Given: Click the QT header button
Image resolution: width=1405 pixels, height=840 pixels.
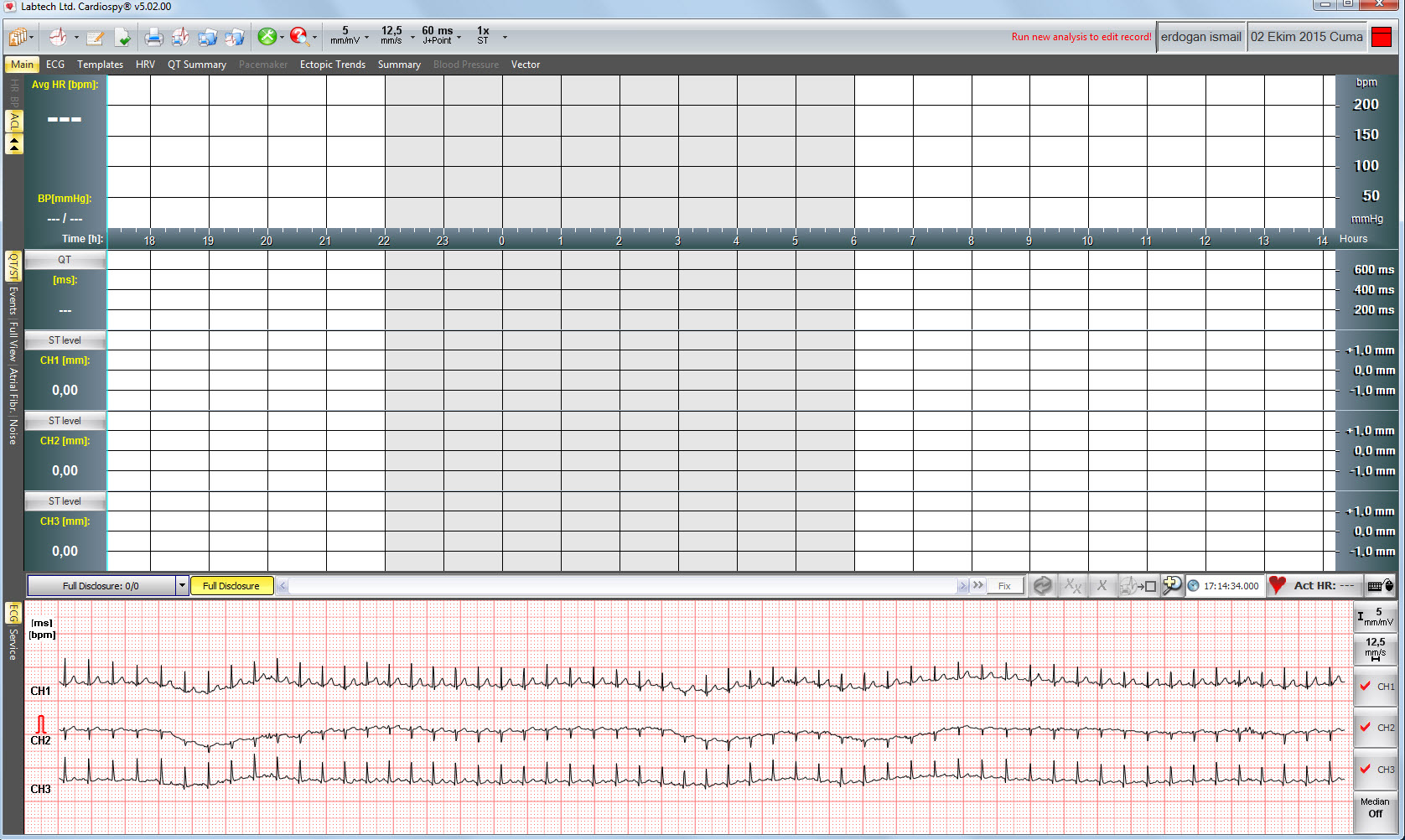Looking at the screenshot, I should click(65, 260).
